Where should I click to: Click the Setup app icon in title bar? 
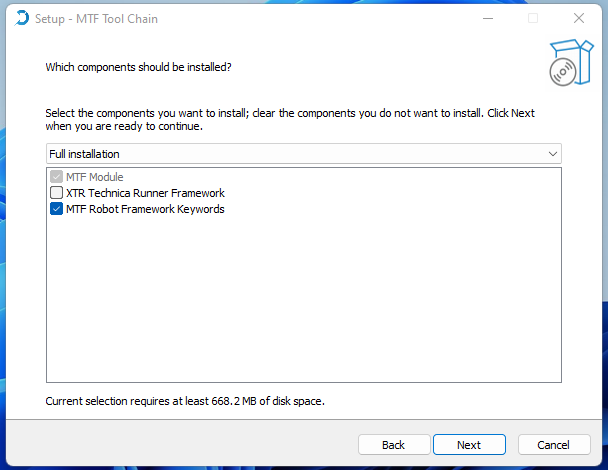click(x=21, y=18)
